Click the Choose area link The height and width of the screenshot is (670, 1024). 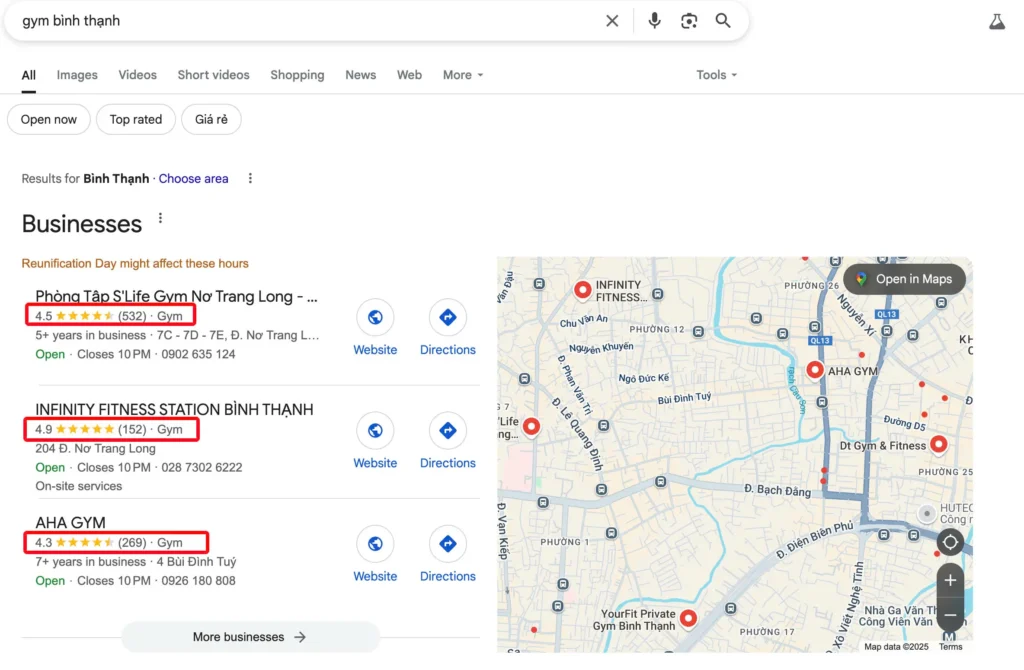(x=193, y=178)
